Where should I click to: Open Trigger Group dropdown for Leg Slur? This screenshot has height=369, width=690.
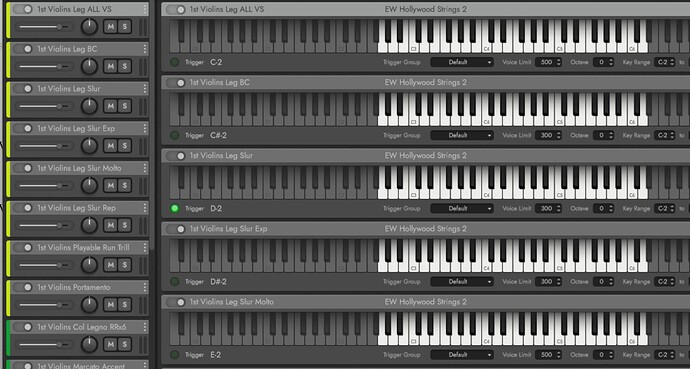pyautogui.click(x=462, y=208)
